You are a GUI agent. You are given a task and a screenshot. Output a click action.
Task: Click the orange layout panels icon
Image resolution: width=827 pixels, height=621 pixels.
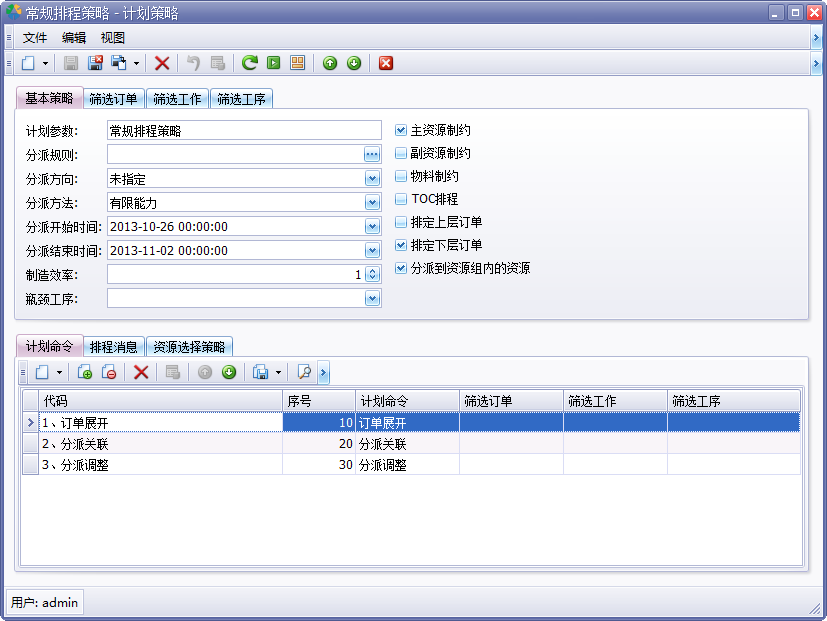[297, 63]
